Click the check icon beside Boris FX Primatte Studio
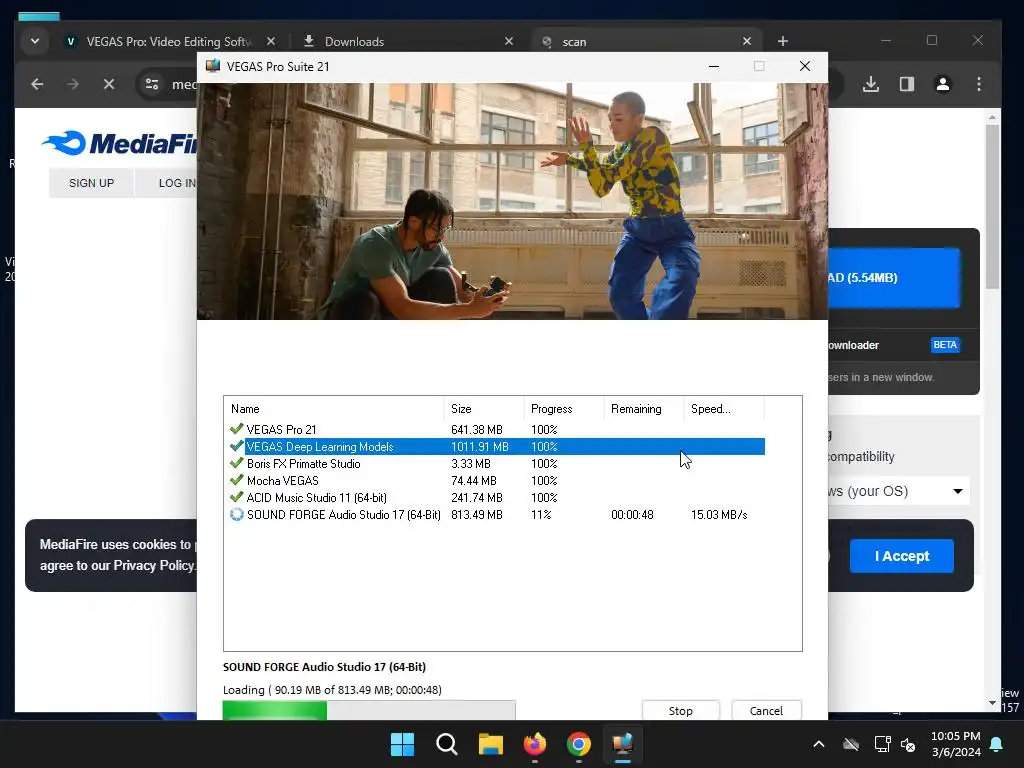This screenshot has width=1024, height=768. coord(236,463)
